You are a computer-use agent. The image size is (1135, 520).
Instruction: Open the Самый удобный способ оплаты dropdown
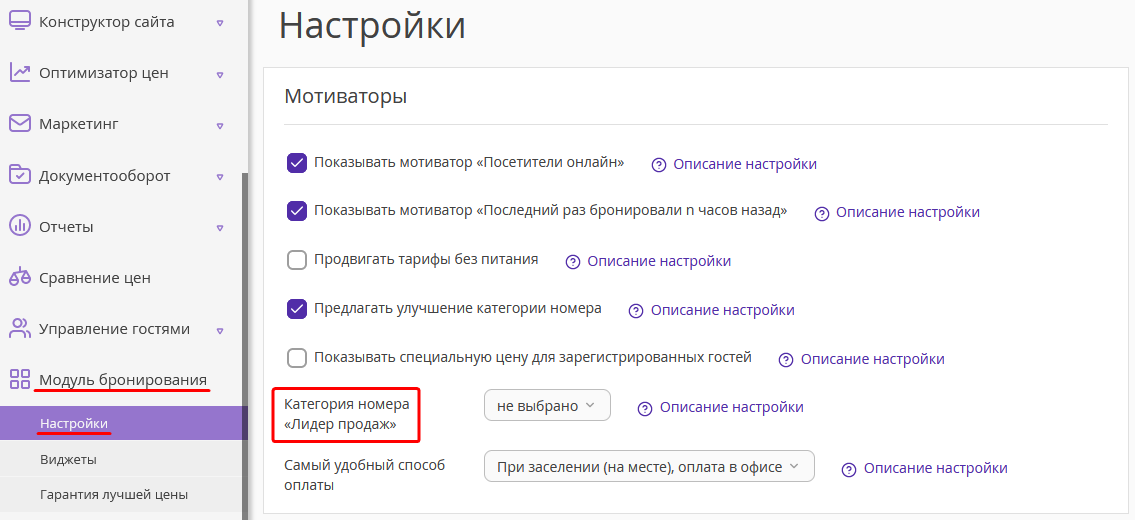click(649, 466)
